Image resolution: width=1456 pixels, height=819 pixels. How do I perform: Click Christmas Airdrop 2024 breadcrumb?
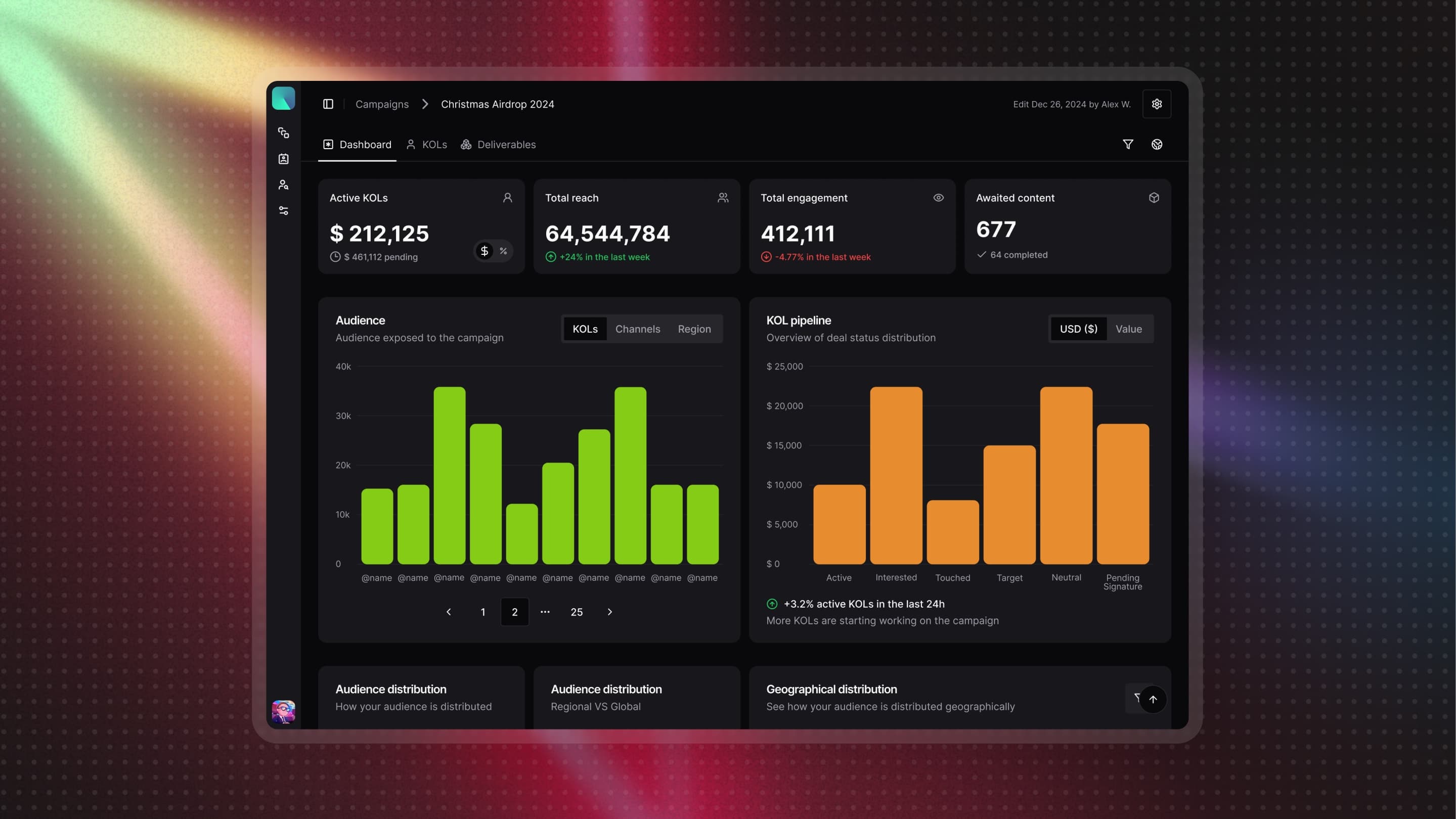(x=498, y=104)
